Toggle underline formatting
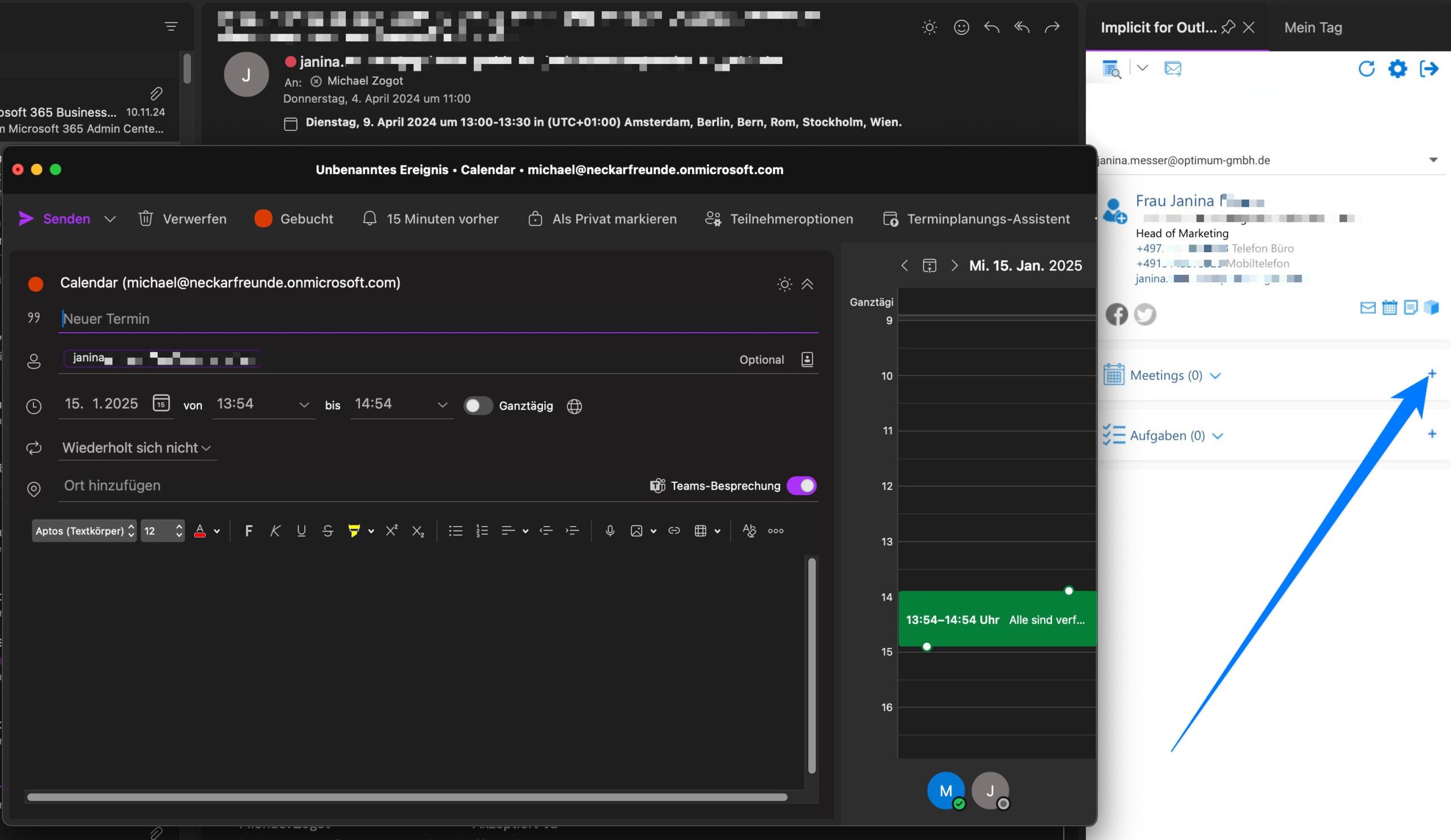 (301, 531)
